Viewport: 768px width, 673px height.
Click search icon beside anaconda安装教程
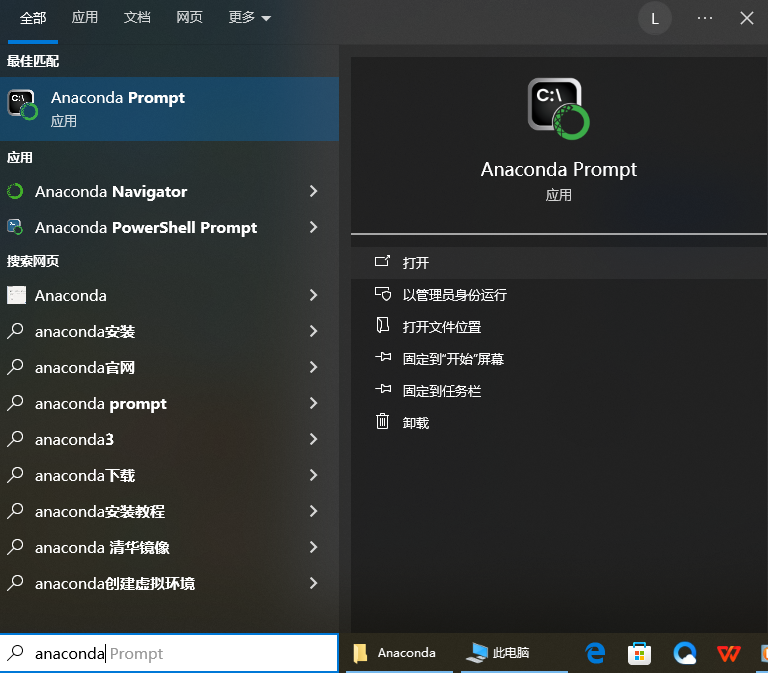(15, 511)
